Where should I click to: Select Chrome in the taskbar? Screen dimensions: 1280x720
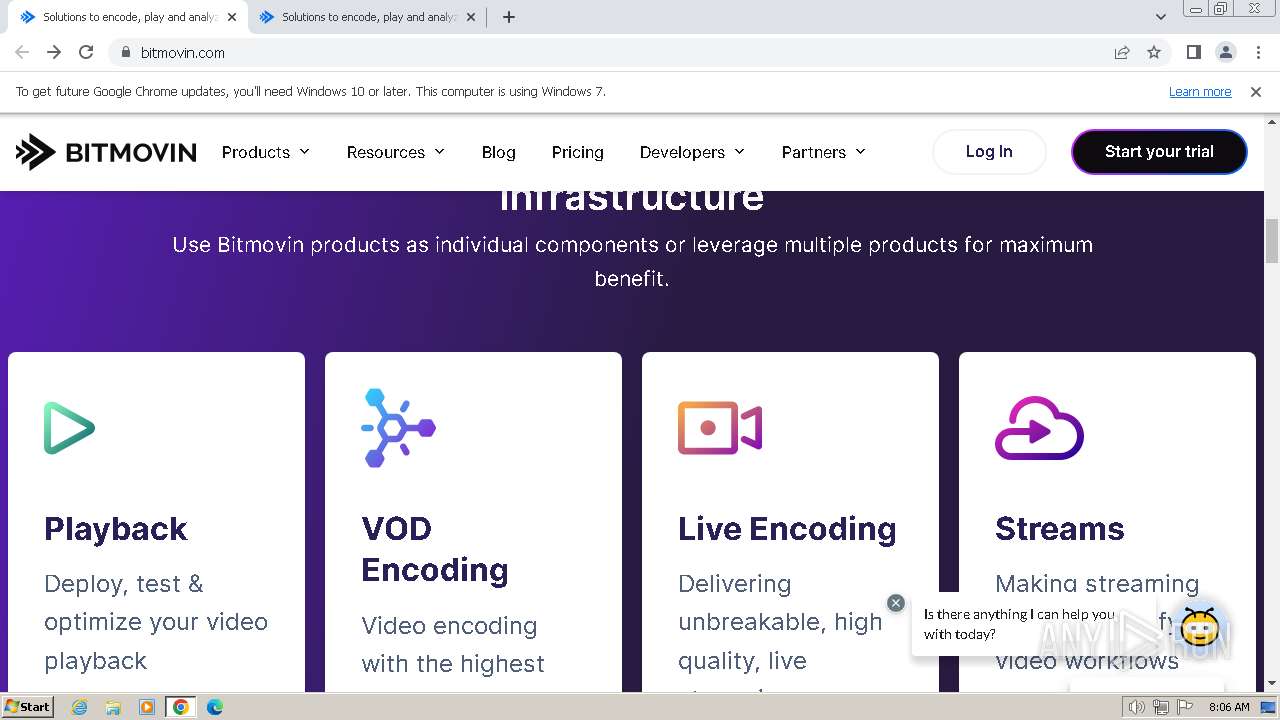pos(181,707)
